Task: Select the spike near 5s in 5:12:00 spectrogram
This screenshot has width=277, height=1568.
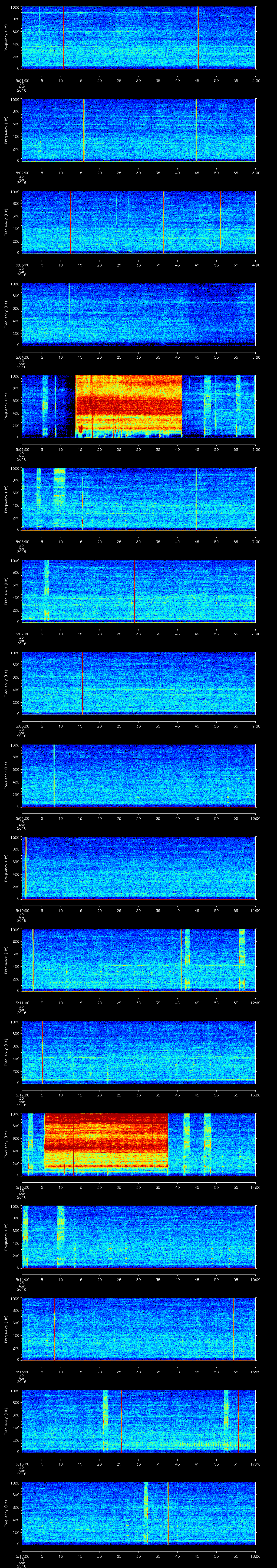Action: tap(42, 1052)
